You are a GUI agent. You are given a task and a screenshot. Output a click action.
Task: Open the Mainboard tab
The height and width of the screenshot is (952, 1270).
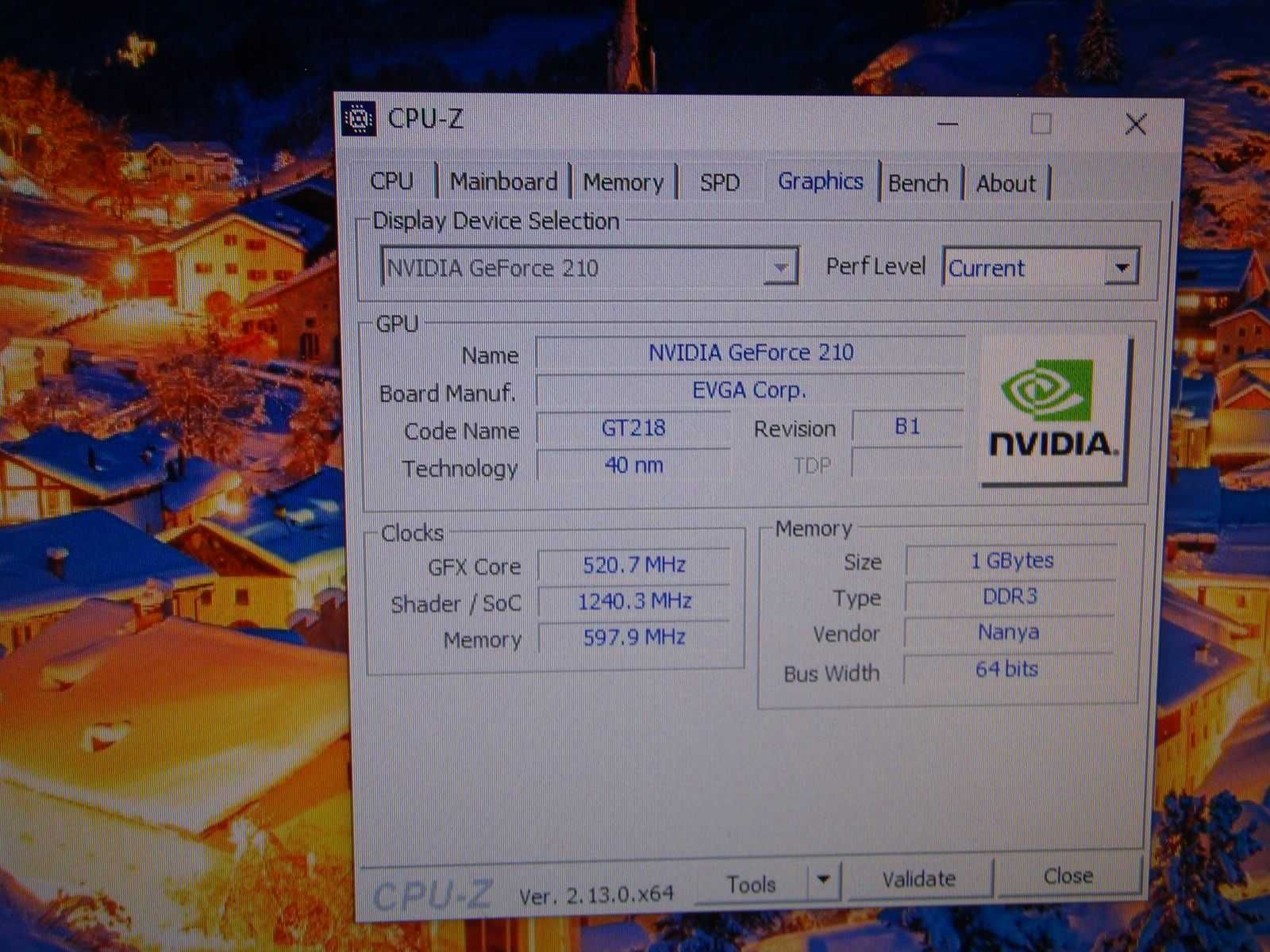(504, 182)
